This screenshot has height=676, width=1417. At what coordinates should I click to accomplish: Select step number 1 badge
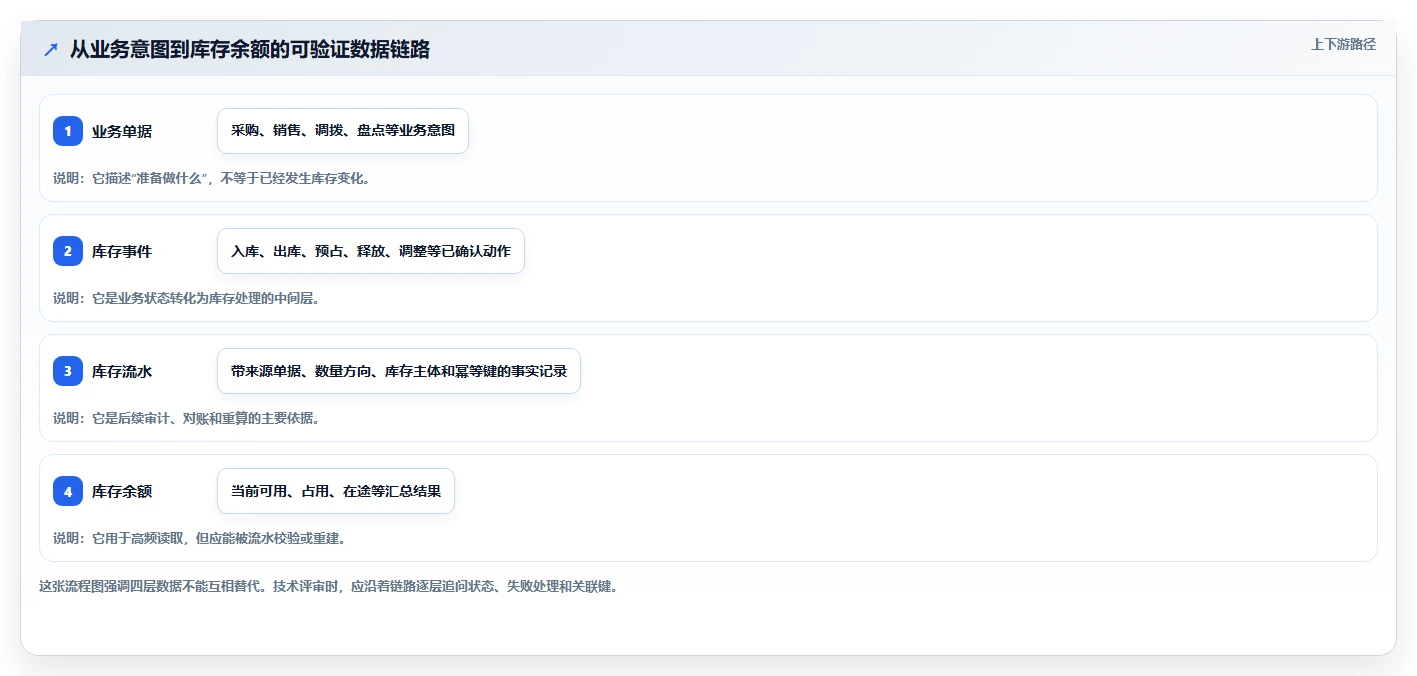(x=68, y=131)
